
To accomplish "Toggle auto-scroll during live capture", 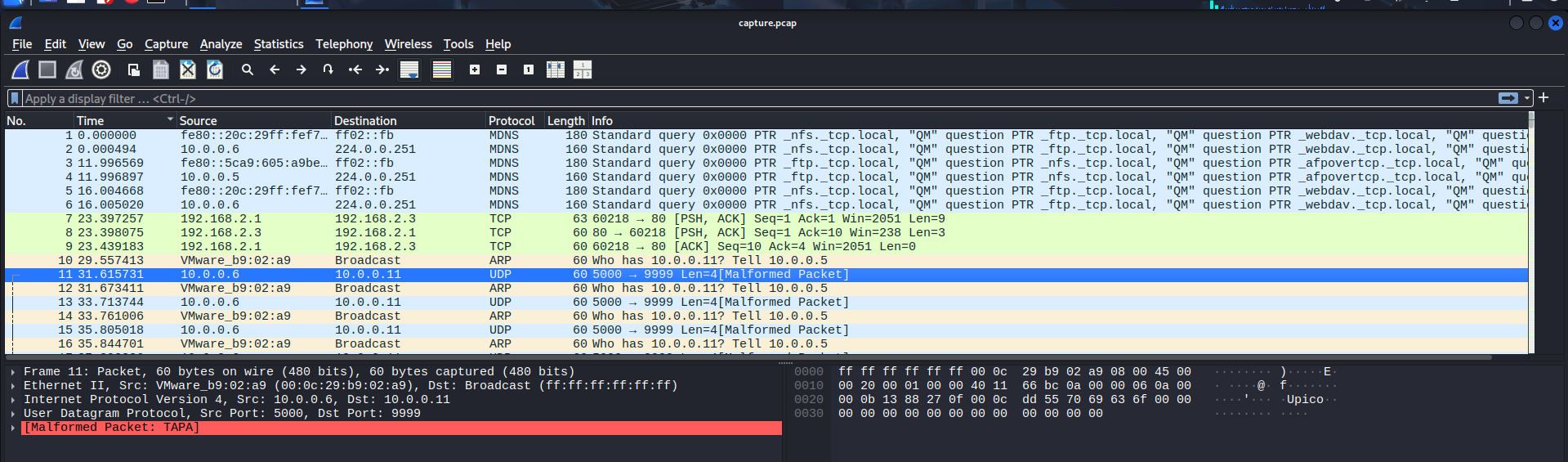I will point(409,70).
